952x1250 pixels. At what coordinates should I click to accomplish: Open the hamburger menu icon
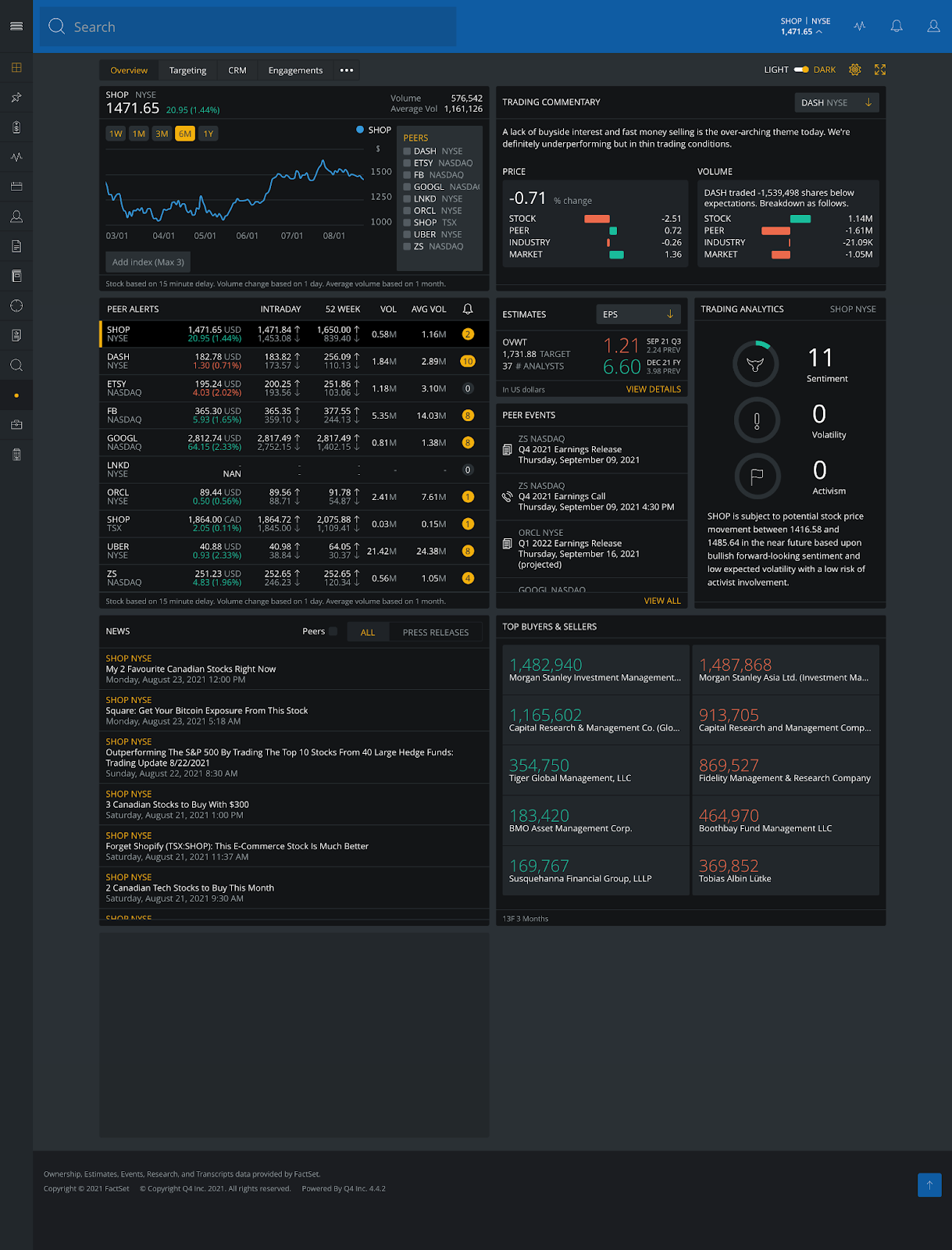point(16,26)
